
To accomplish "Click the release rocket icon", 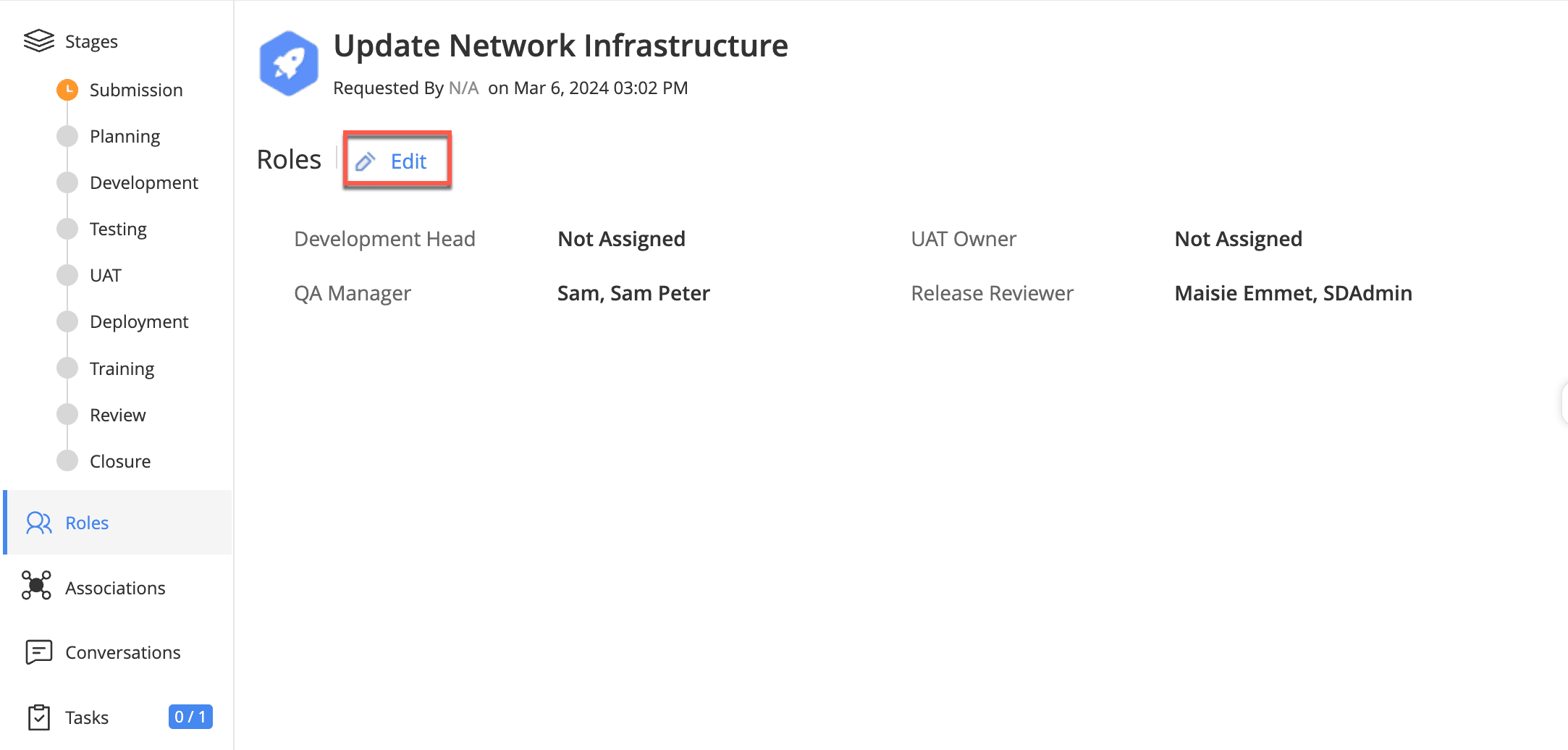I will coord(289,64).
